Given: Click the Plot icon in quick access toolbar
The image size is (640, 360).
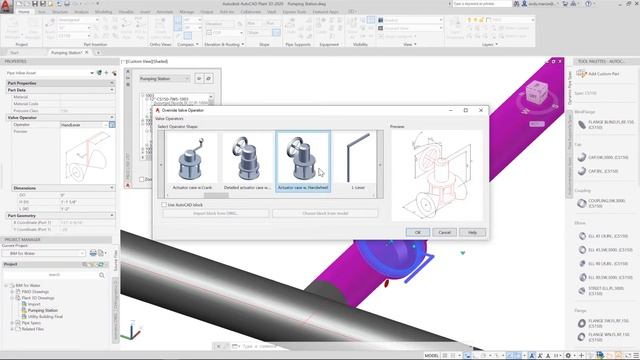Looking at the screenshot, I should coord(67,4).
